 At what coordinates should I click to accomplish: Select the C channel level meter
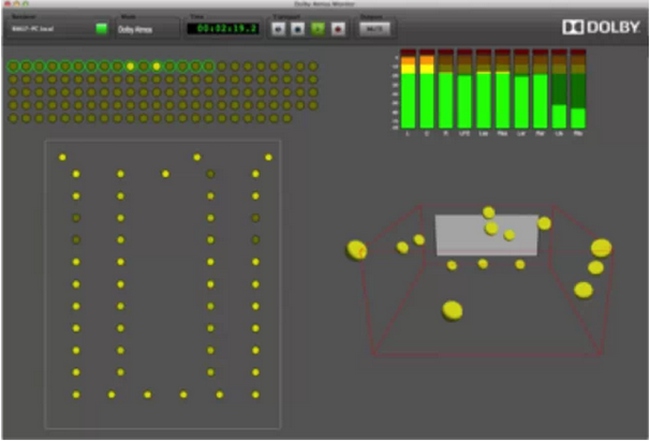[x=427, y=89]
